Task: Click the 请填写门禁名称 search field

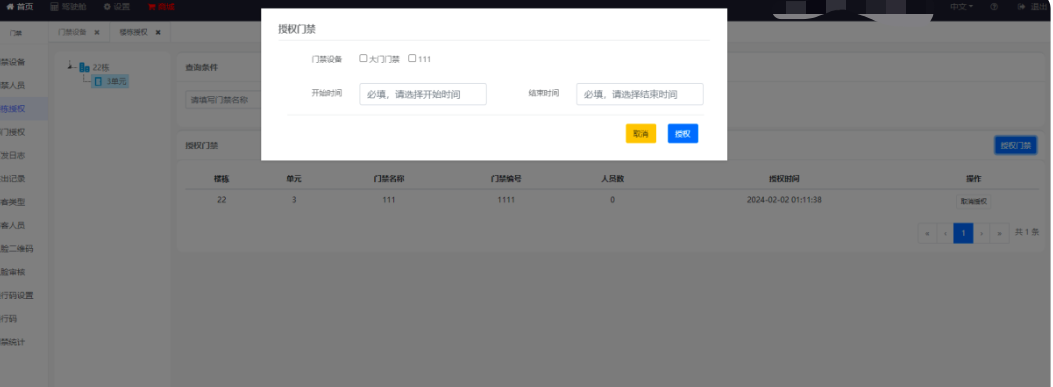Action: pyautogui.click(x=223, y=99)
